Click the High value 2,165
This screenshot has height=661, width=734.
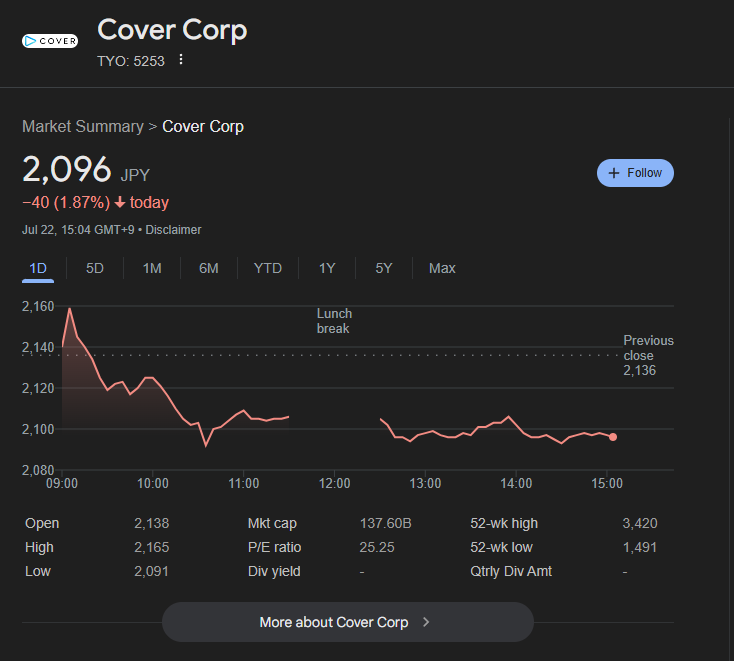152,547
